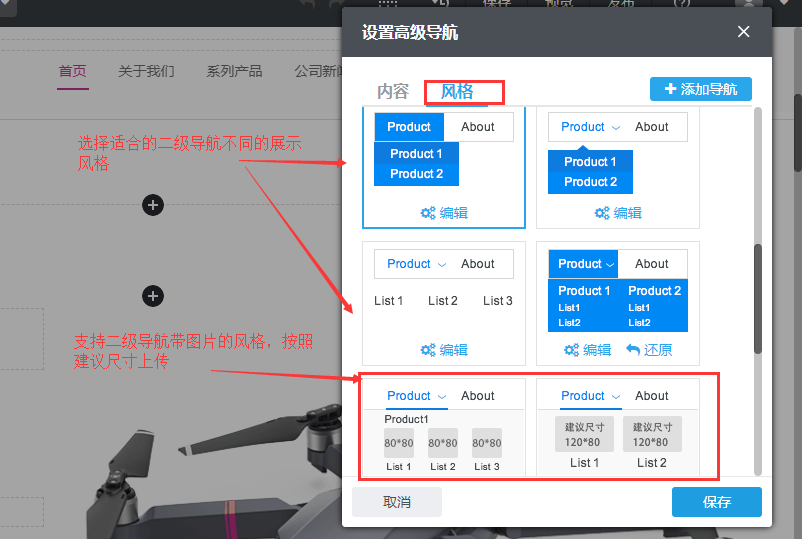802x539 pixels.
Task: Click the upper black plus circle on canvas
Action: click(152, 205)
